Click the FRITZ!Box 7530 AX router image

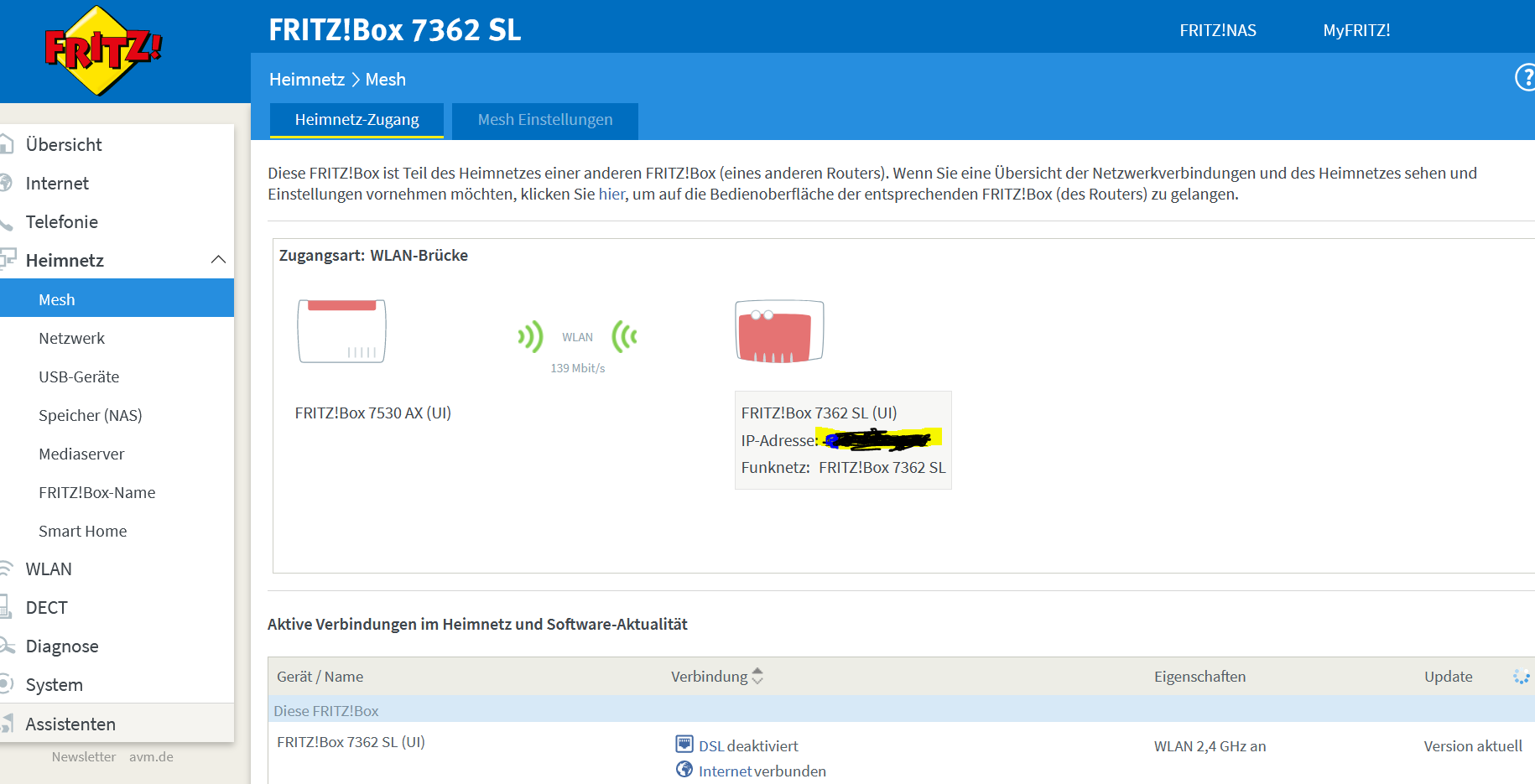pos(341,331)
